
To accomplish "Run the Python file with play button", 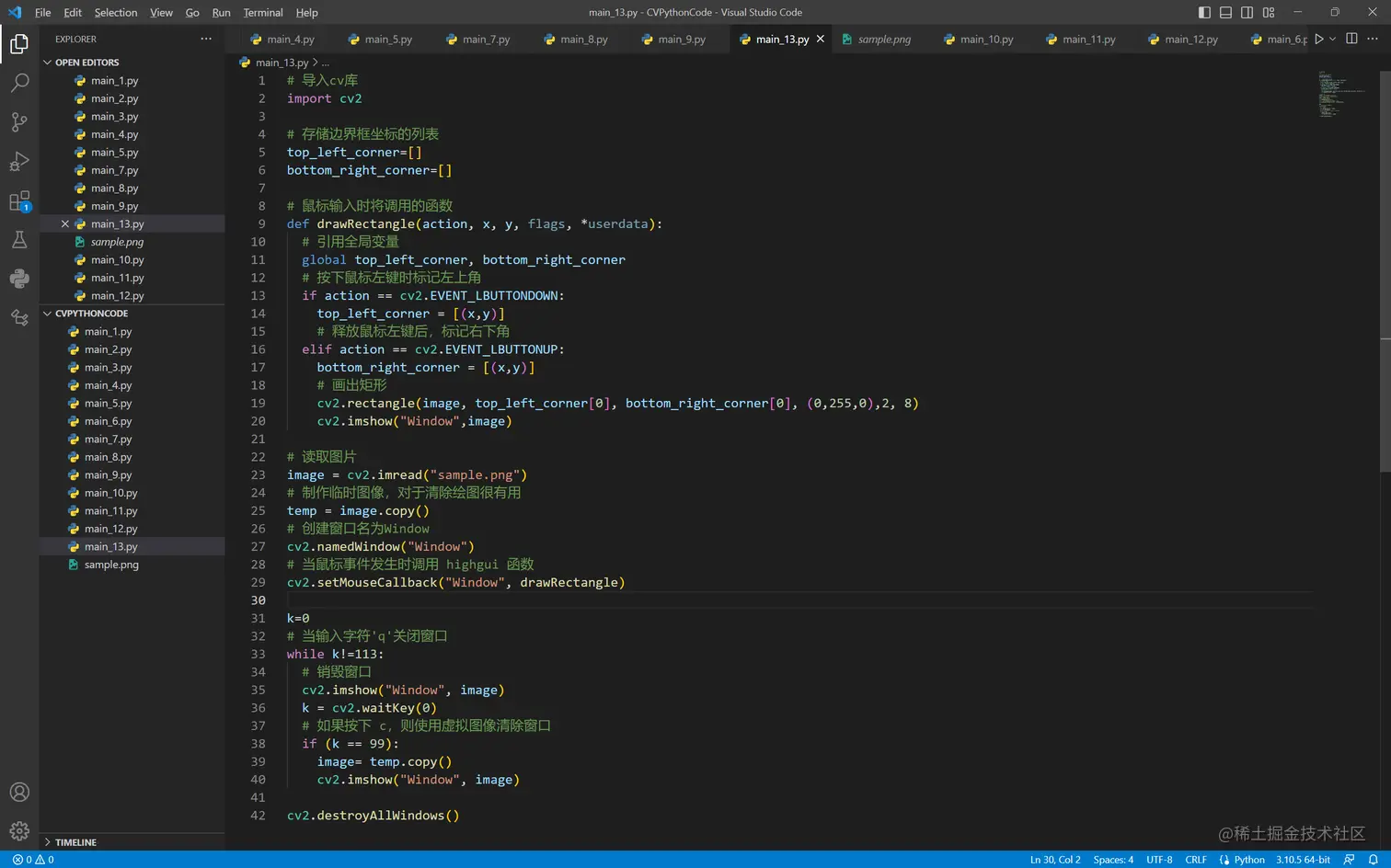I will tap(1318, 39).
